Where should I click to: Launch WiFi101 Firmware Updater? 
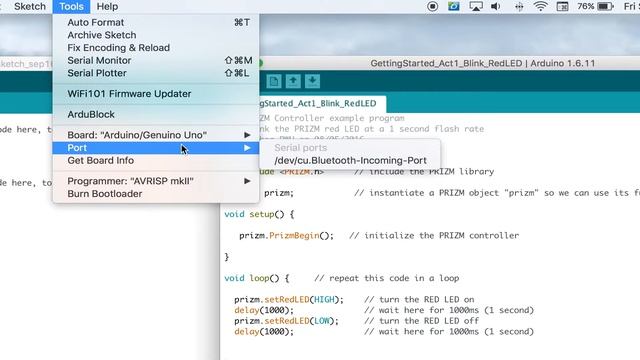coord(156,94)
